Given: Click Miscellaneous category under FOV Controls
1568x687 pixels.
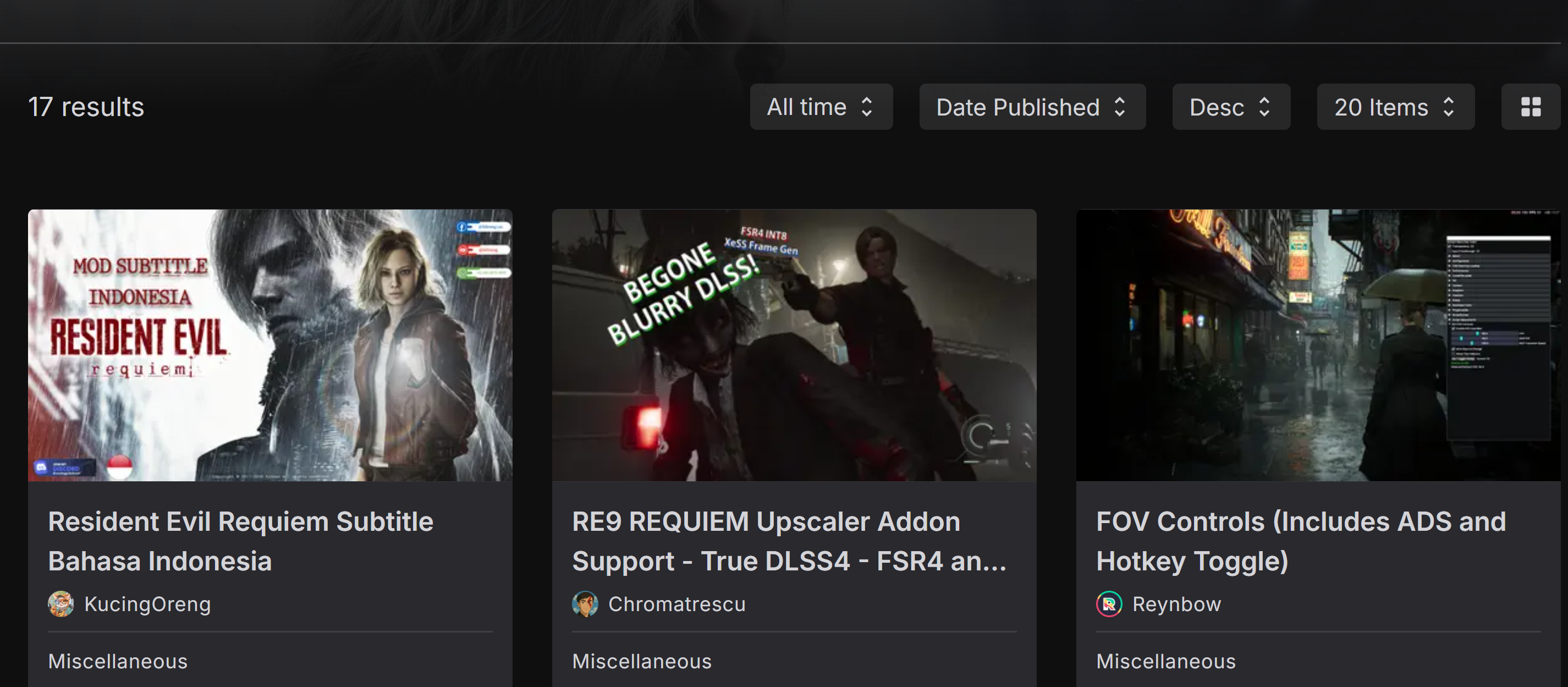Looking at the screenshot, I should (1165, 661).
